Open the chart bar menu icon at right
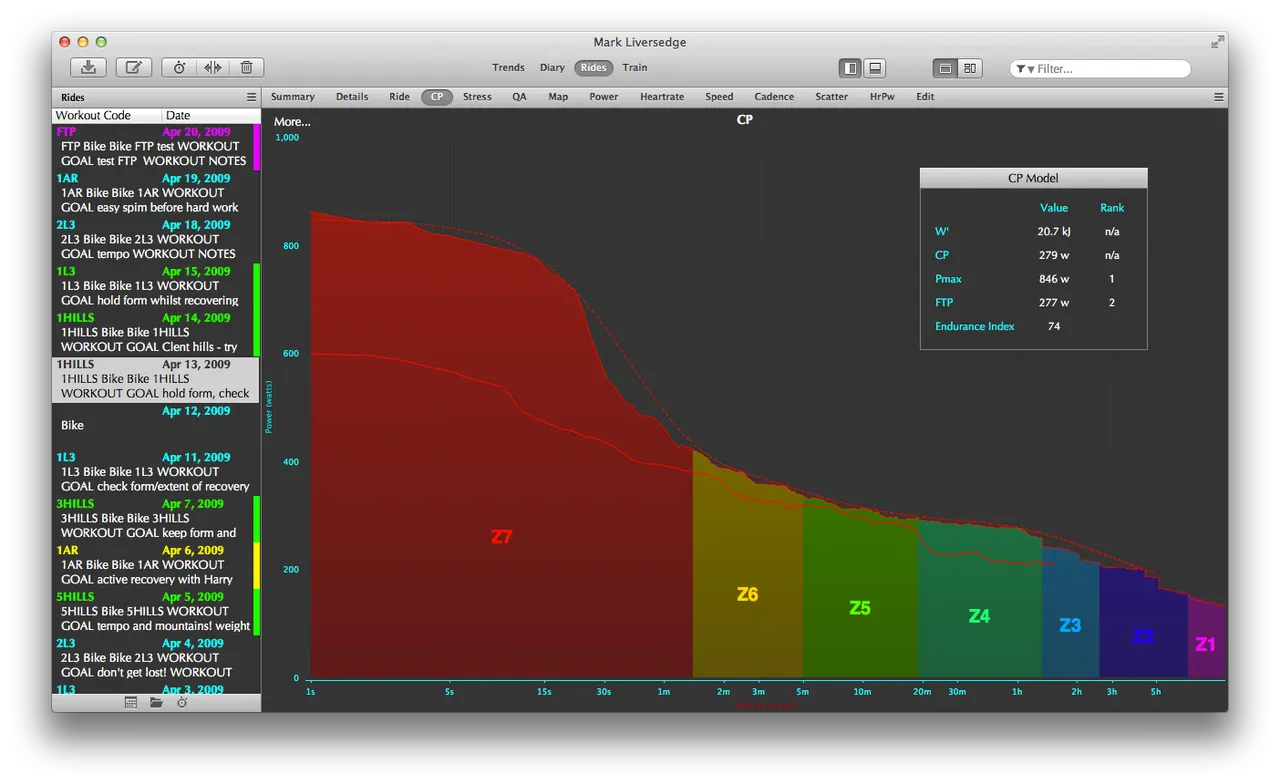The height and width of the screenshot is (784, 1280). [1219, 97]
